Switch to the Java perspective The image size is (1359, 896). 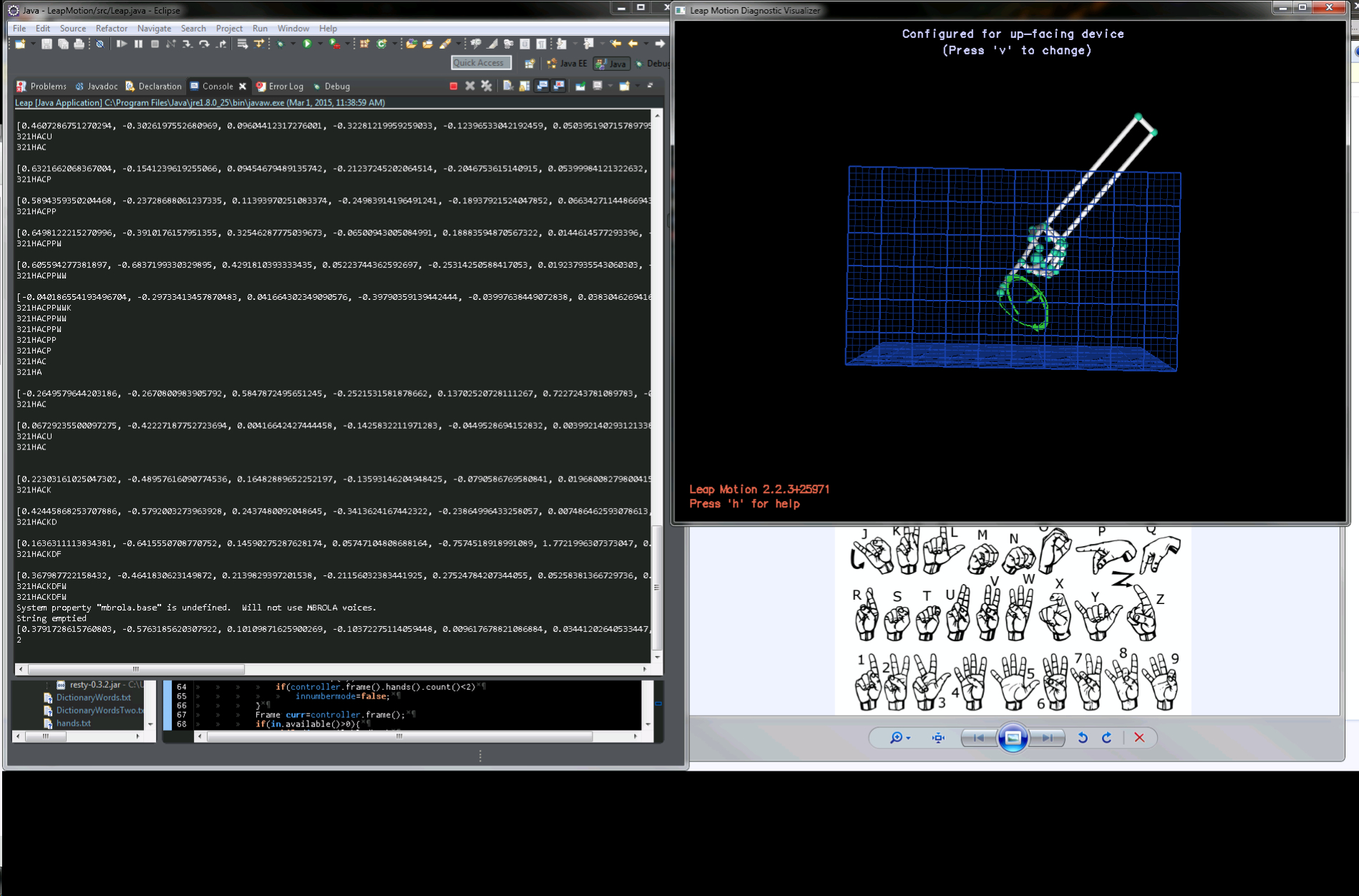click(611, 64)
